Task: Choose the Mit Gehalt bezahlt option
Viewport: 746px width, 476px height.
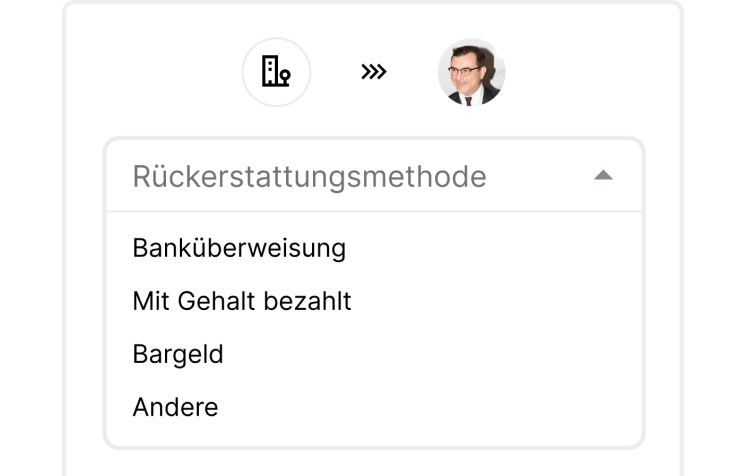Action: (x=242, y=301)
